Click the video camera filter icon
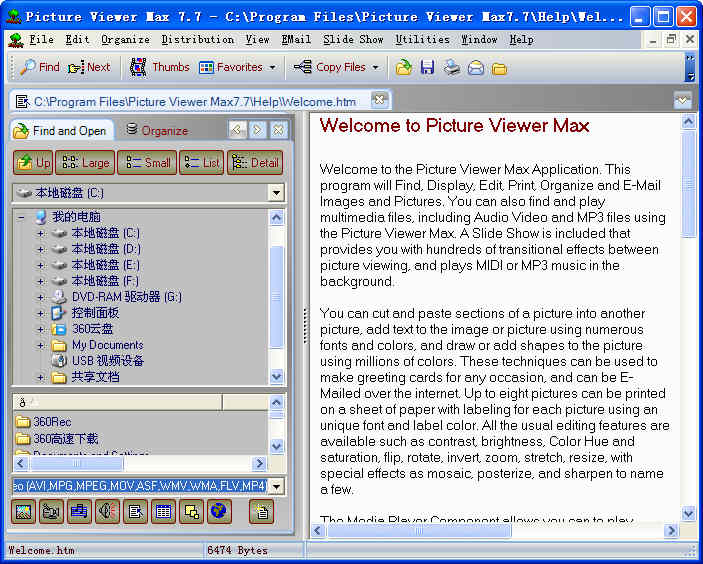Screen dimensions: 703x564 point(51,512)
